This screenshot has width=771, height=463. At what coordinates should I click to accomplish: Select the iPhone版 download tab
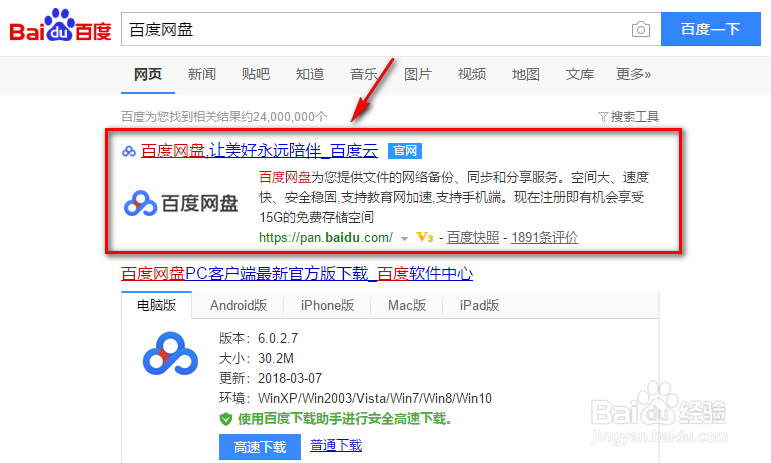[327, 305]
